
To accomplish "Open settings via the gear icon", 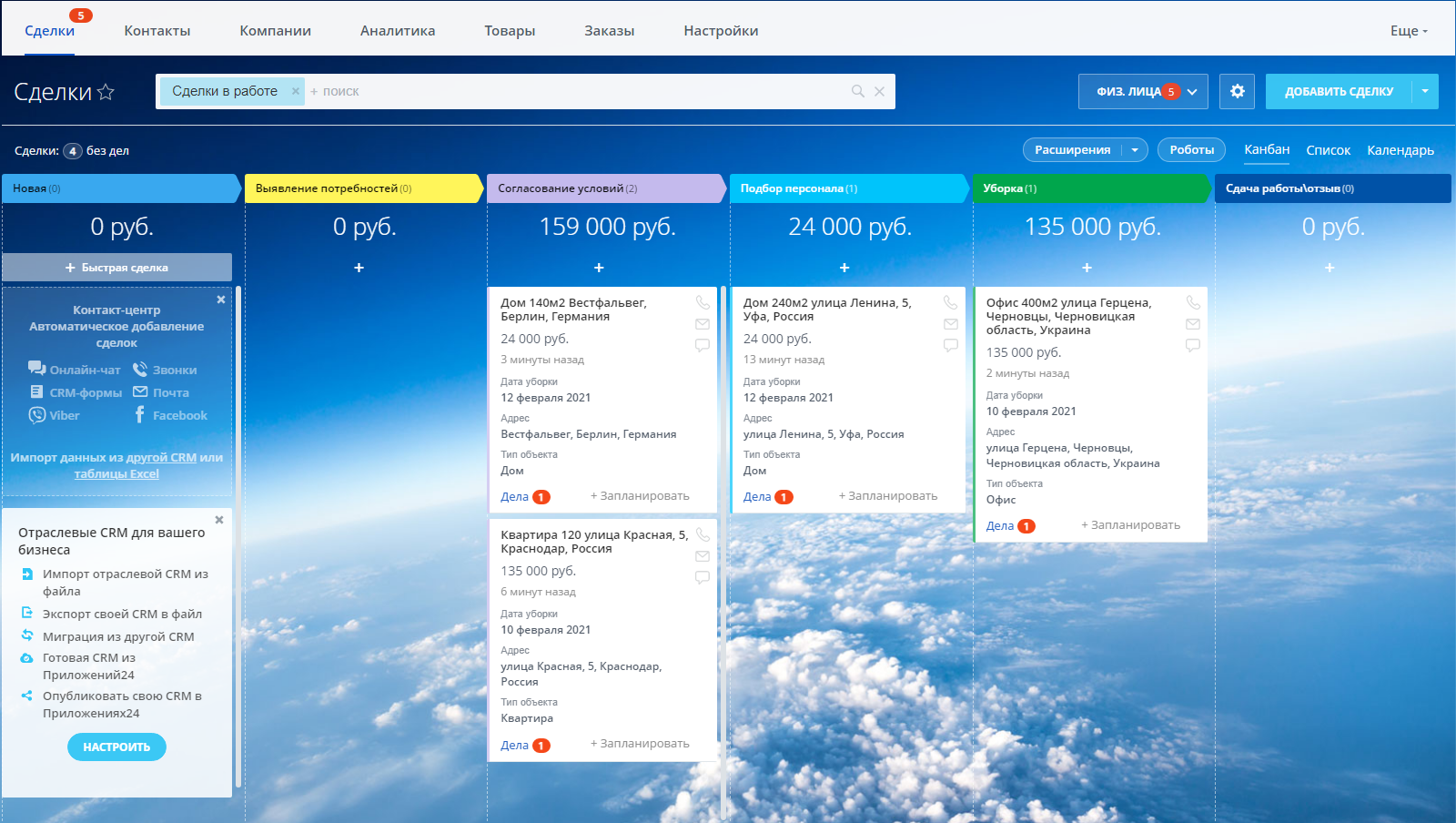I will click(1237, 91).
